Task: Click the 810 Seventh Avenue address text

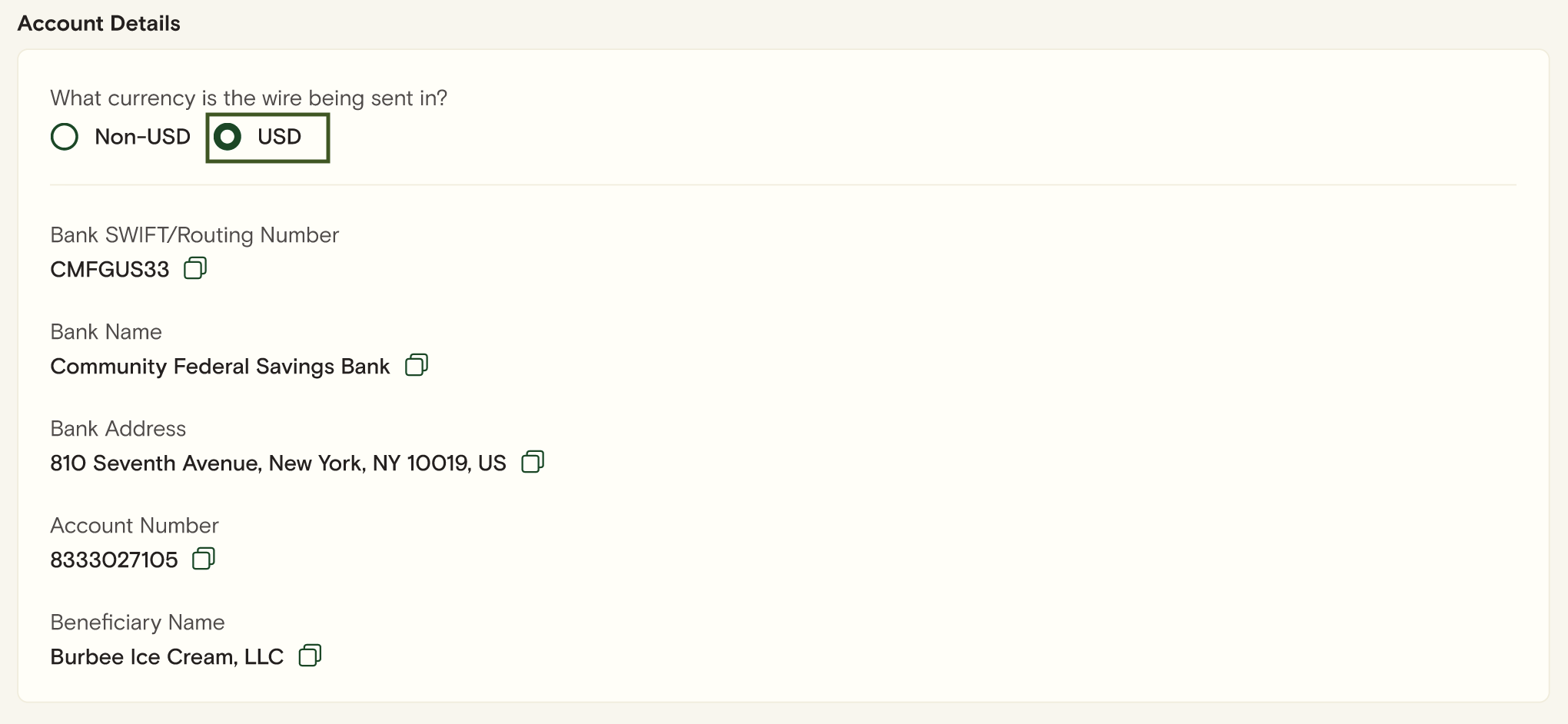Action: pos(277,463)
